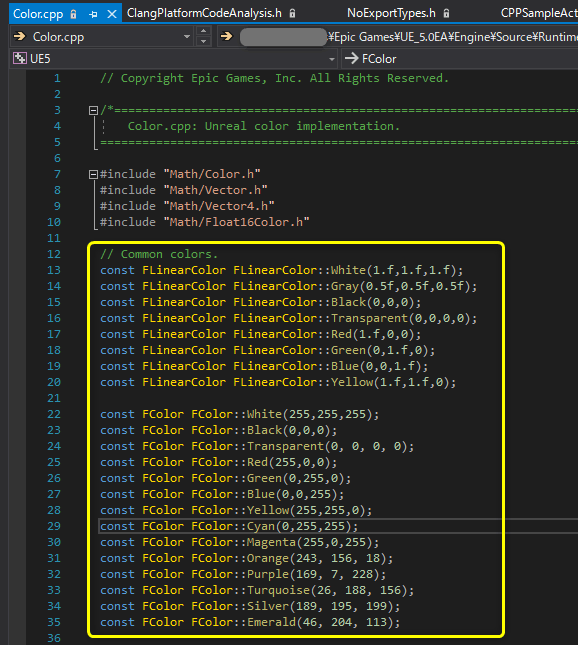
Task: Click FColor::Emerald(46, 204, 113) line
Action: tap(250, 622)
